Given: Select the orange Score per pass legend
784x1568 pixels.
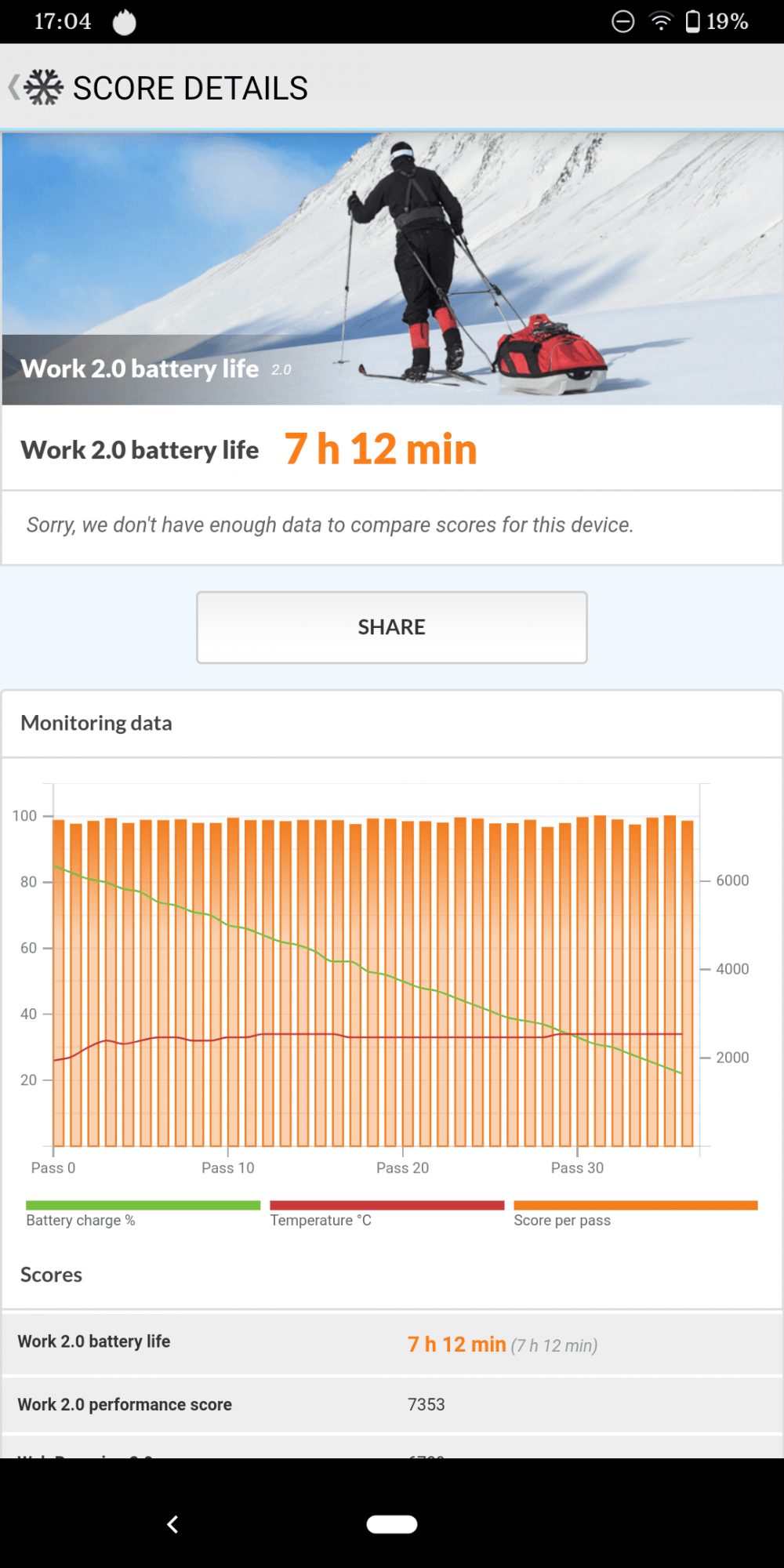Looking at the screenshot, I should 635,1213.
